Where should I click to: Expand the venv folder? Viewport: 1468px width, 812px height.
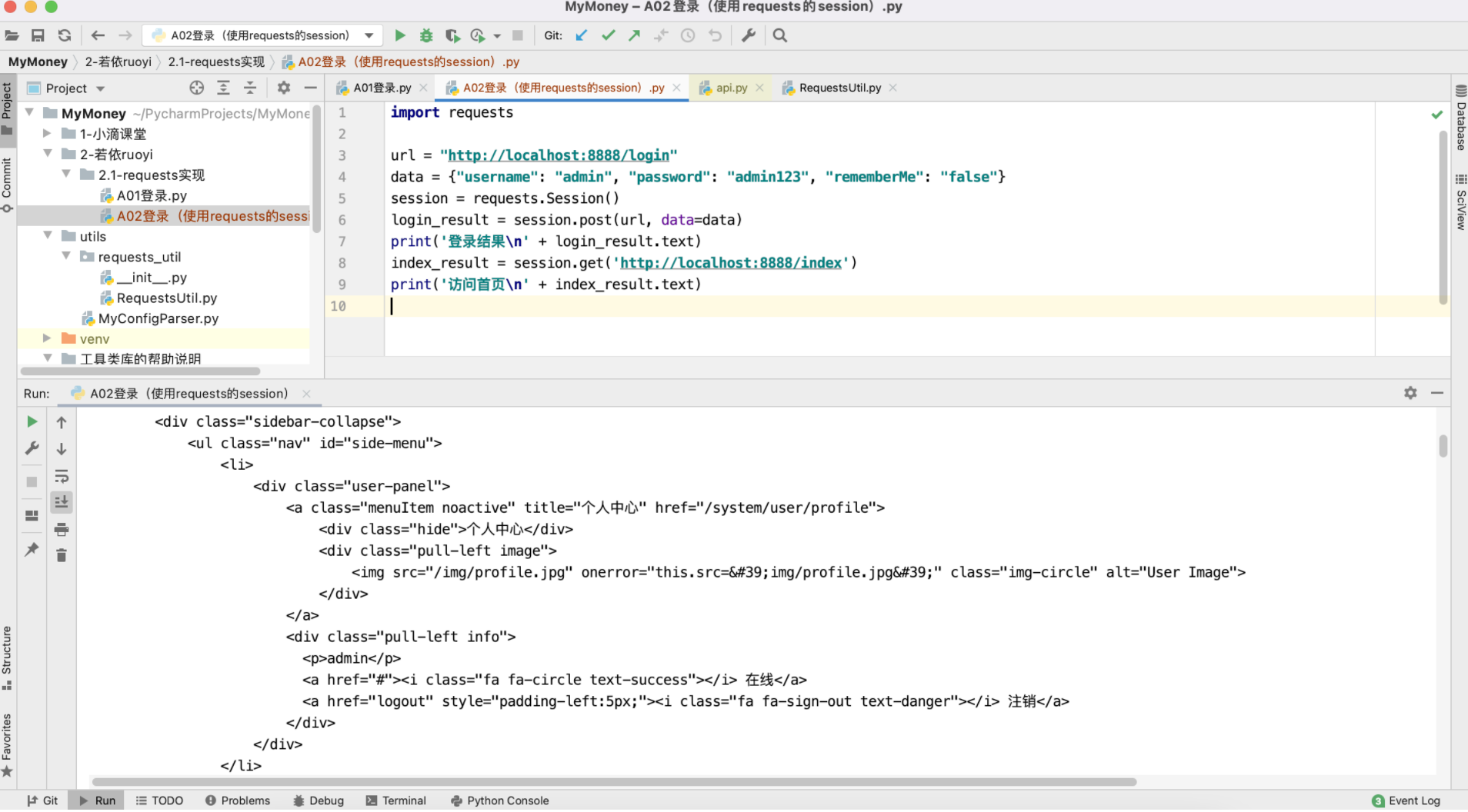pyautogui.click(x=48, y=338)
